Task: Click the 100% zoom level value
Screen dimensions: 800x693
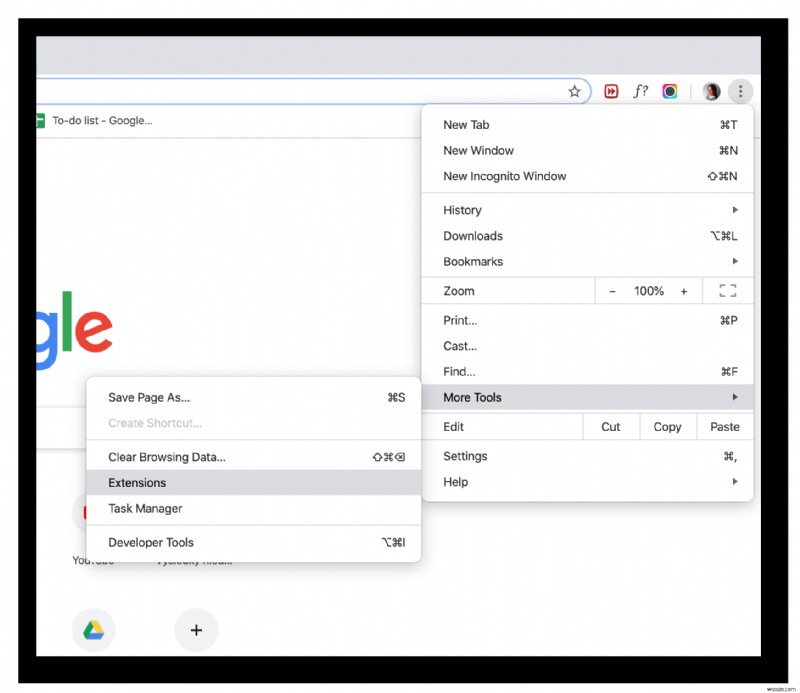Action: click(x=648, y=291)
